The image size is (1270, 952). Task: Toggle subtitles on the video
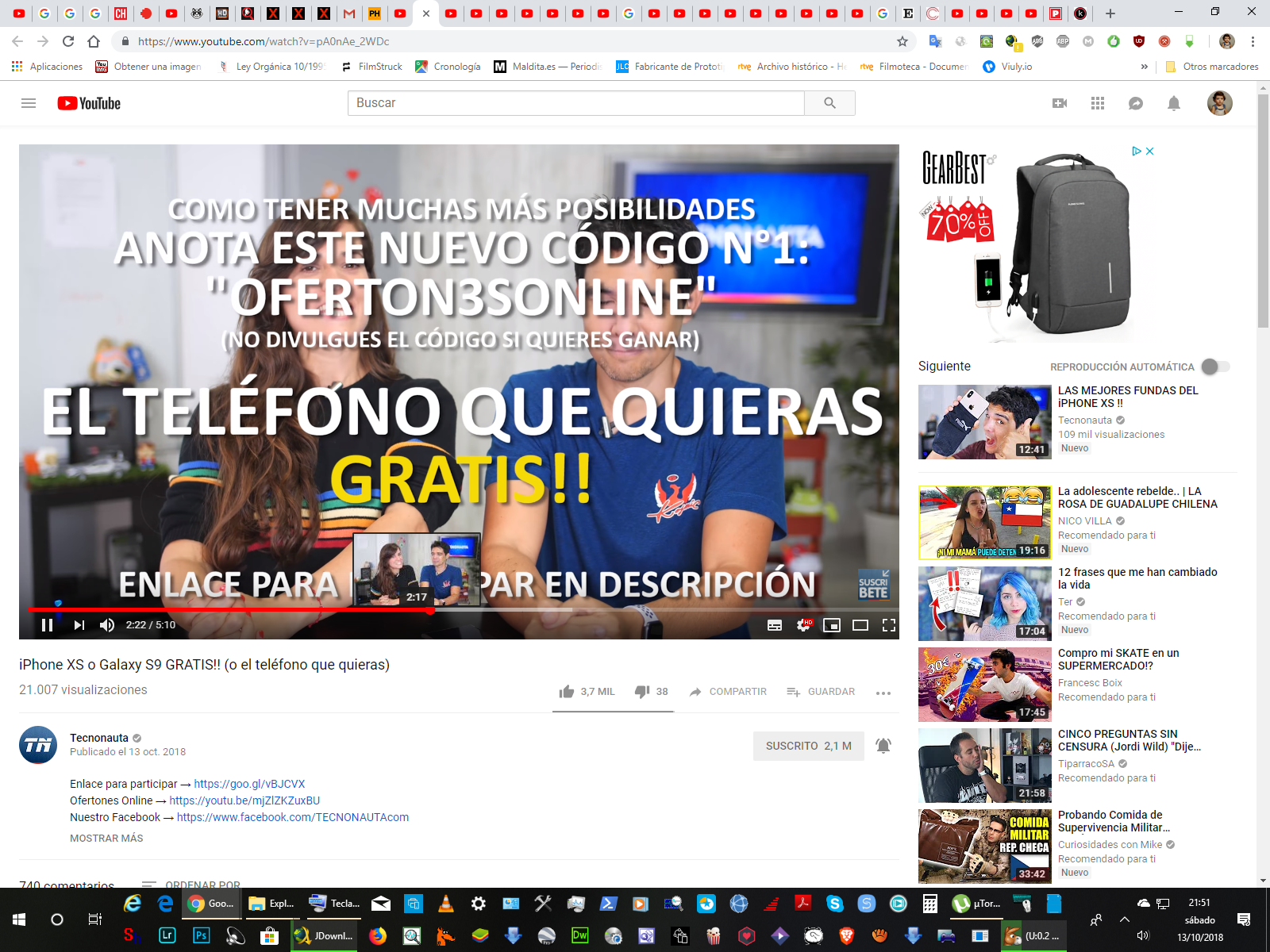point(775,625)
